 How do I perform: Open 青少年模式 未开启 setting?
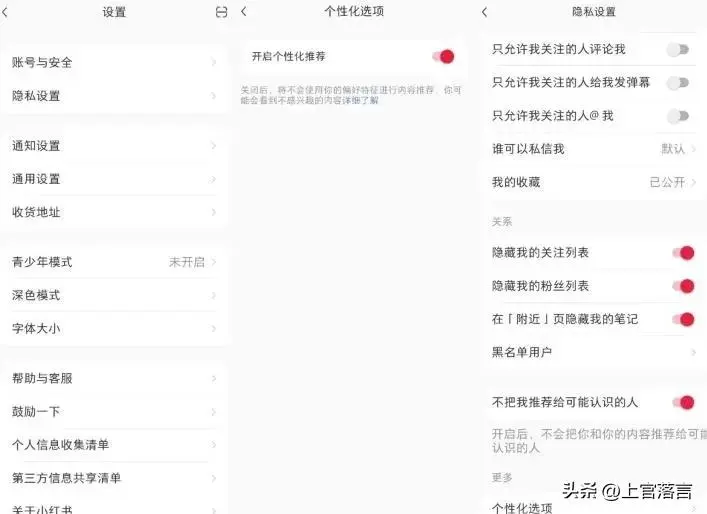190,262
